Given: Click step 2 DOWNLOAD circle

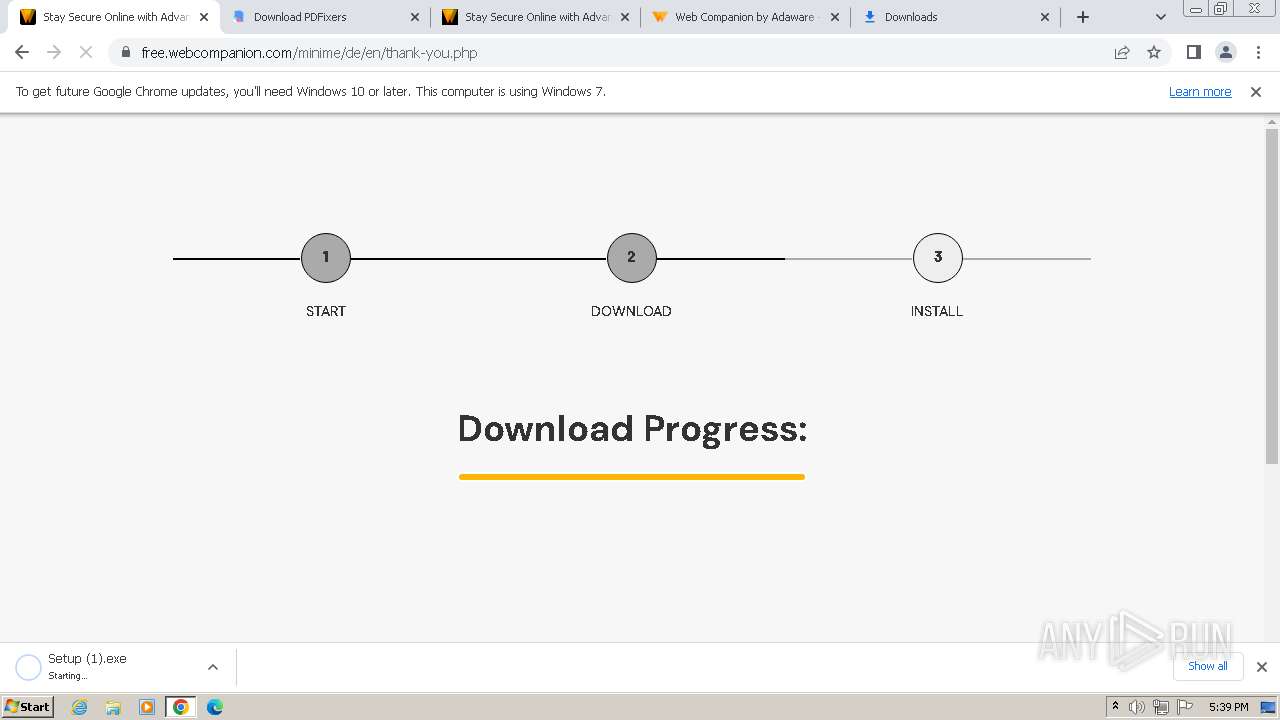Looking at the screenshot, I should click(x=632, y=258).
